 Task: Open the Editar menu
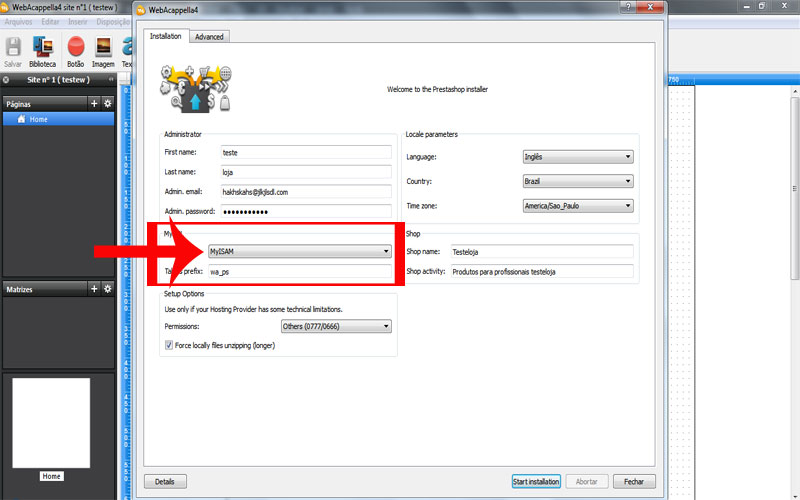(x=50, y=22)
